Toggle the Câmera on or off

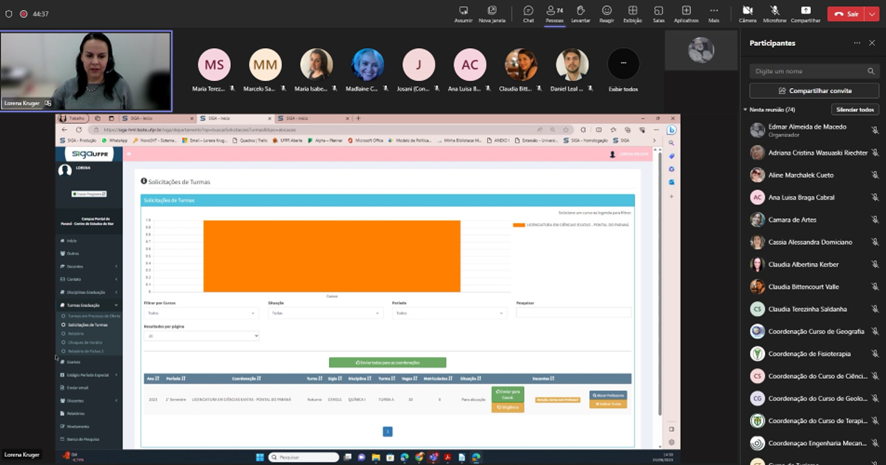coord(747,12)
